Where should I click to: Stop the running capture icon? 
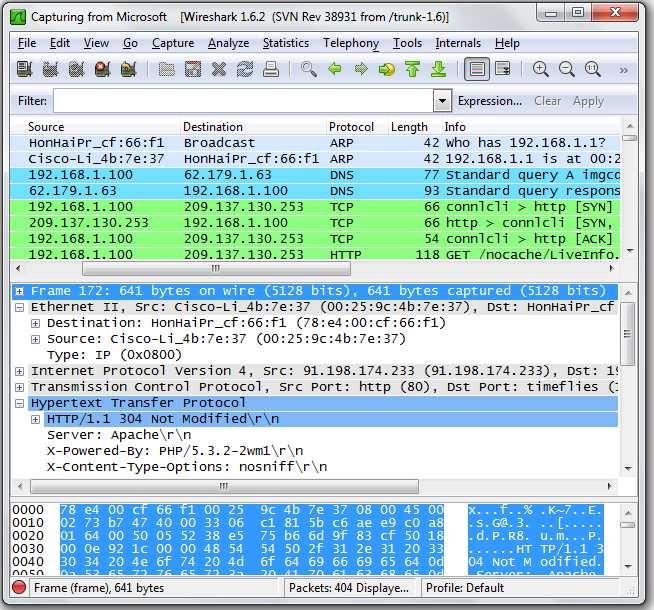click(103, 69)
